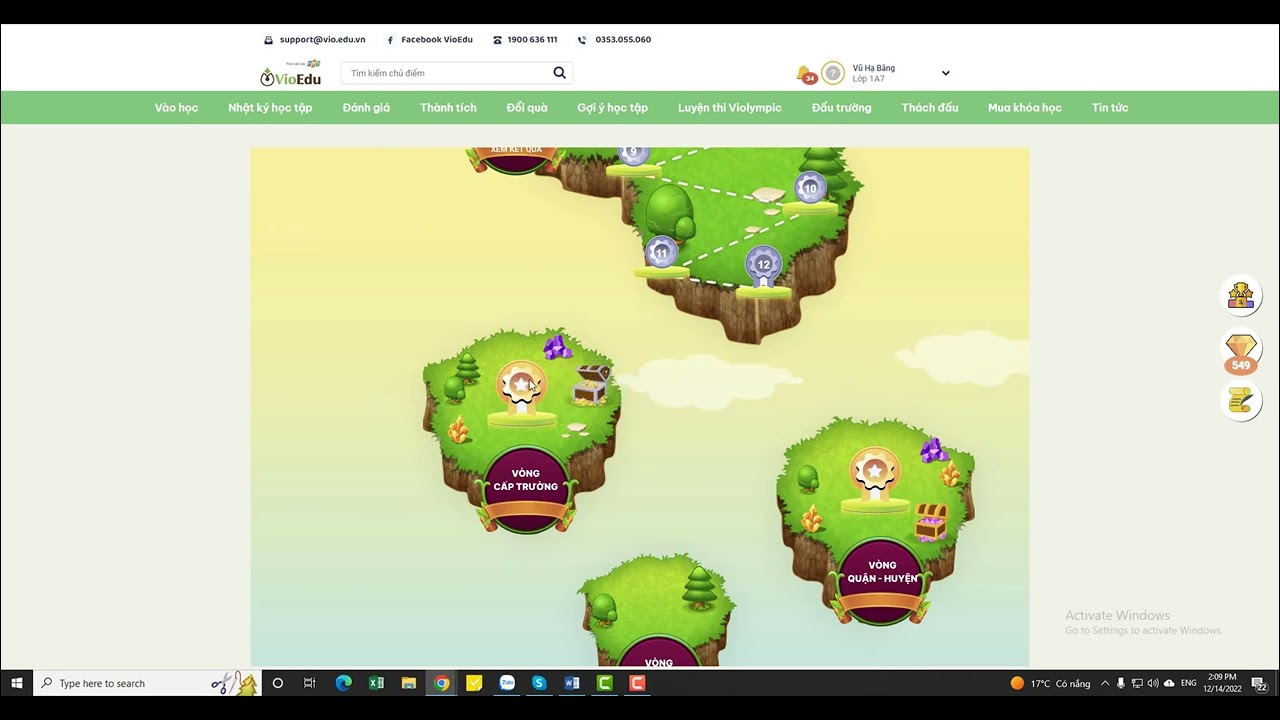The width and height of the screenshot is (1280, 720).
Task: Switch to Chrome on the taskbar
Action: [442, 683]
